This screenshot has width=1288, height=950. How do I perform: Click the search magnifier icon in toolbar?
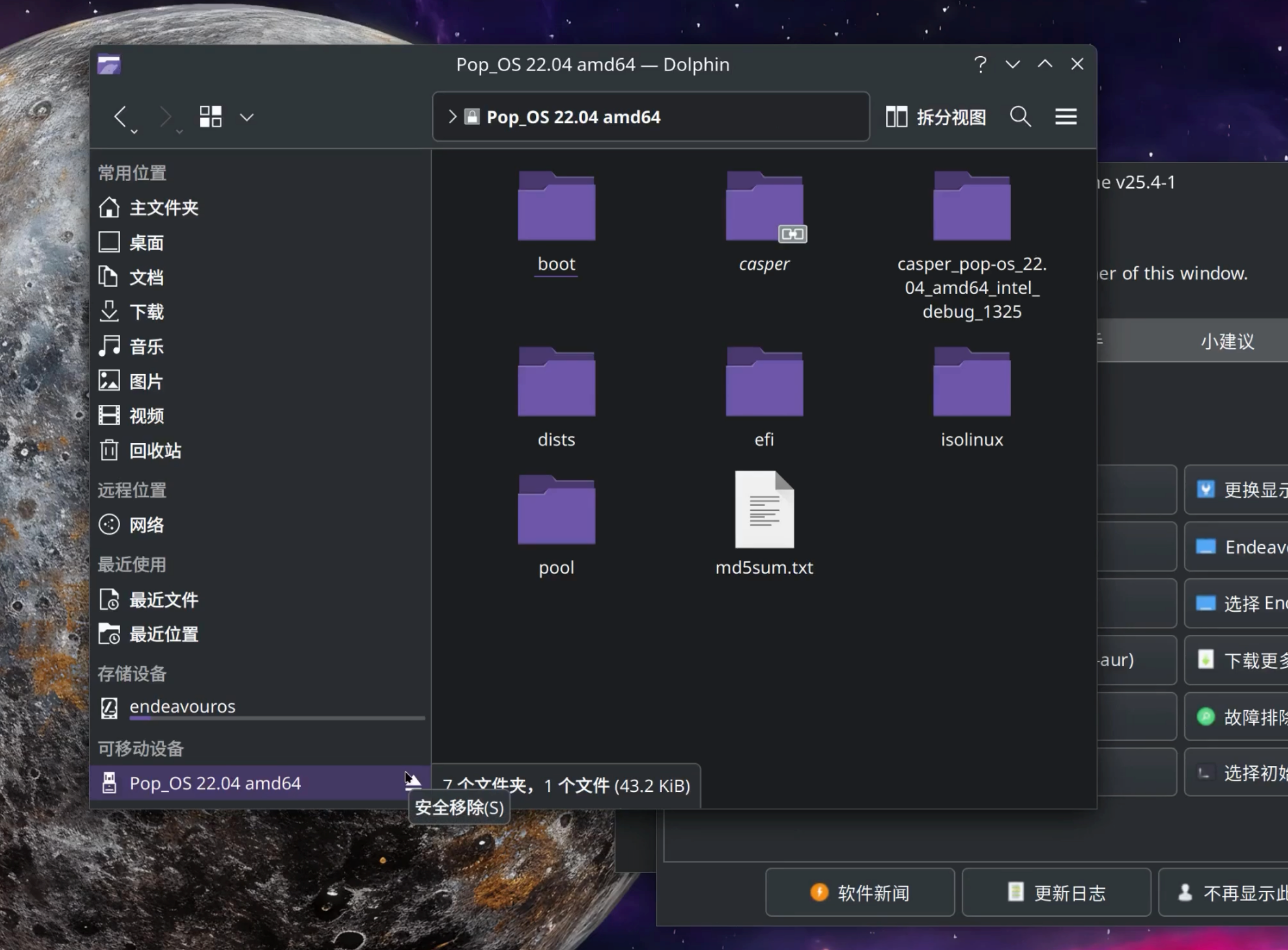[x=1020, y=117]
